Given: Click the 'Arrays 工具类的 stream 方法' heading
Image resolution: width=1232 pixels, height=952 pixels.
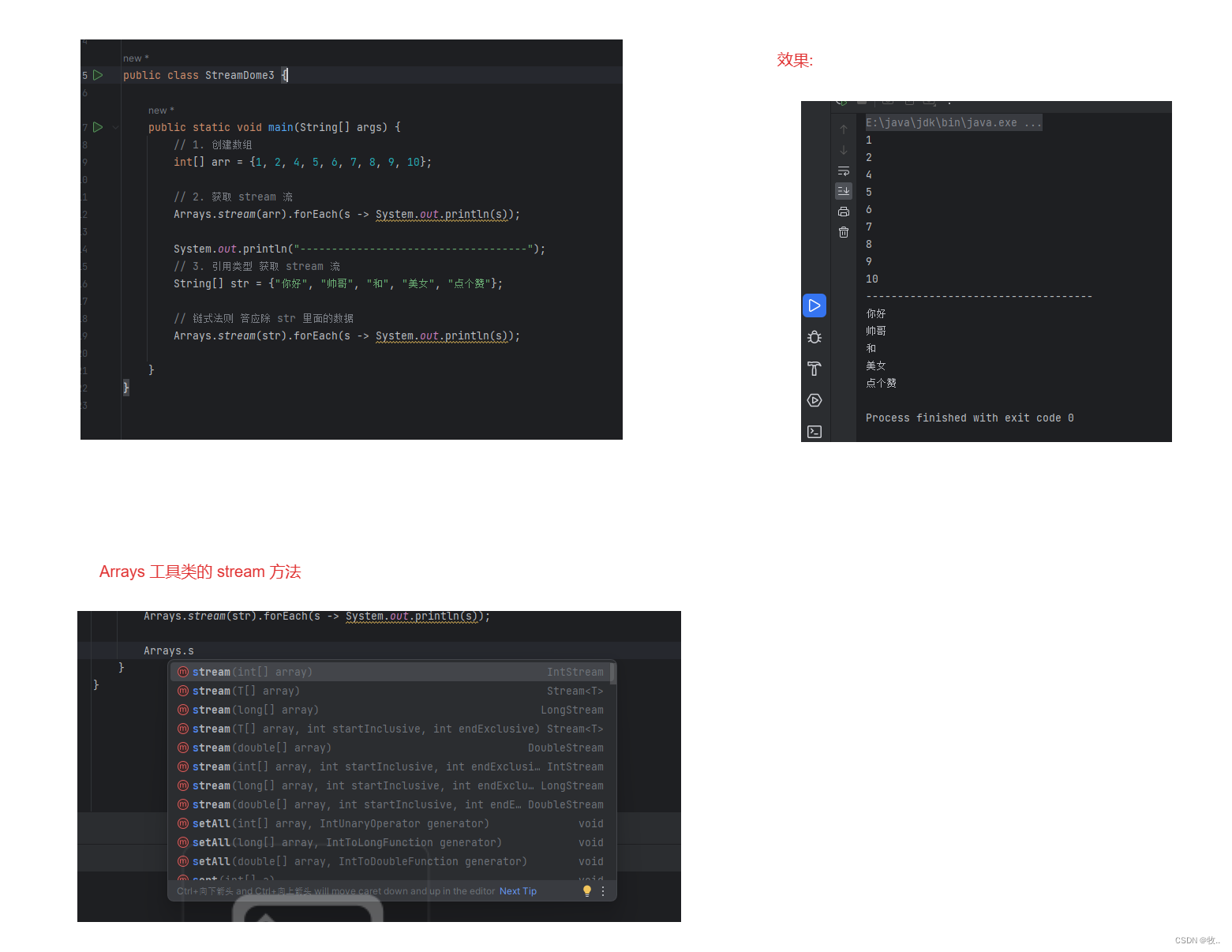Looking at the screenshot, I should coord(200,572).
